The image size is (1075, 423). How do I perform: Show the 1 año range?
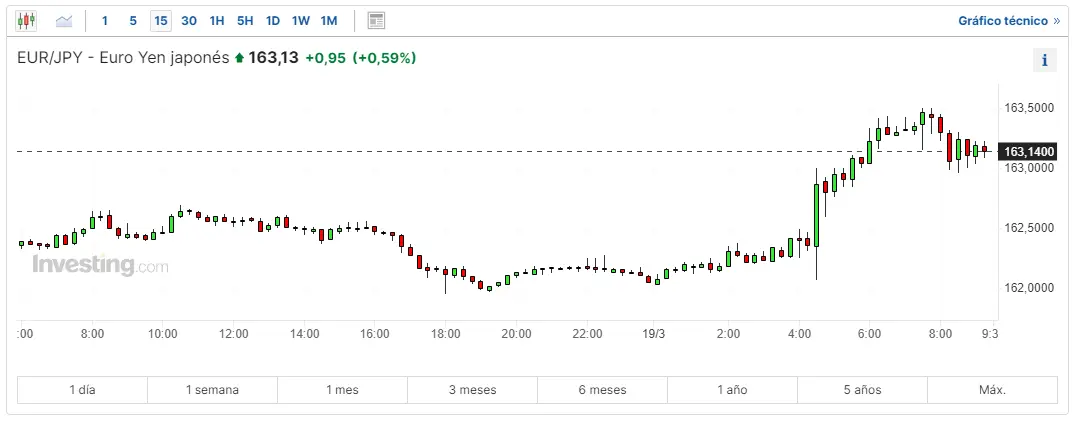[732, 390]
